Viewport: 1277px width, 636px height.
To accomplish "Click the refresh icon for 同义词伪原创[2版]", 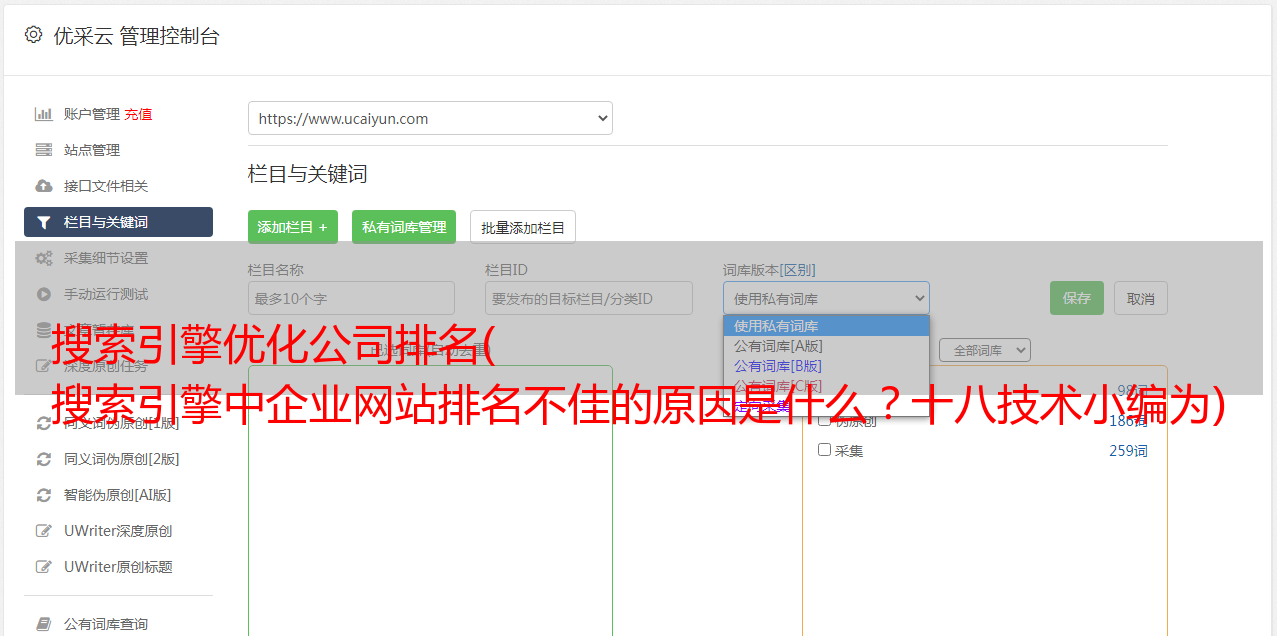I will (44, 459).
